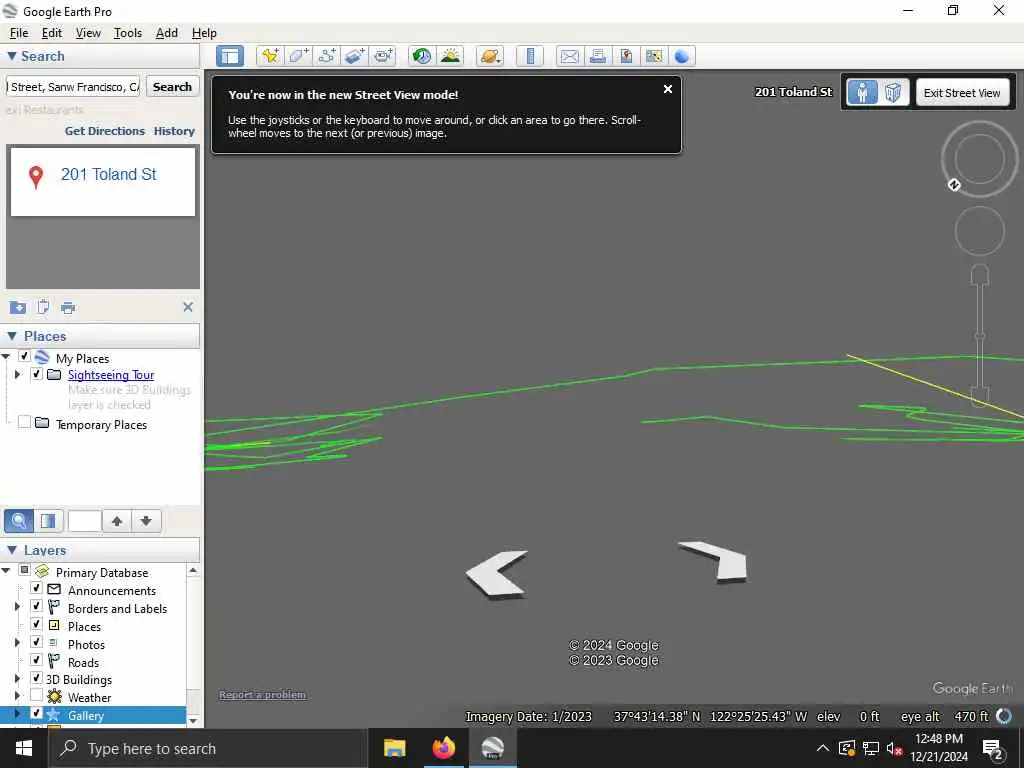This screenshot has height=768, width=1024.
Task: Open the Tools menu
Action: tap(128, 33)
